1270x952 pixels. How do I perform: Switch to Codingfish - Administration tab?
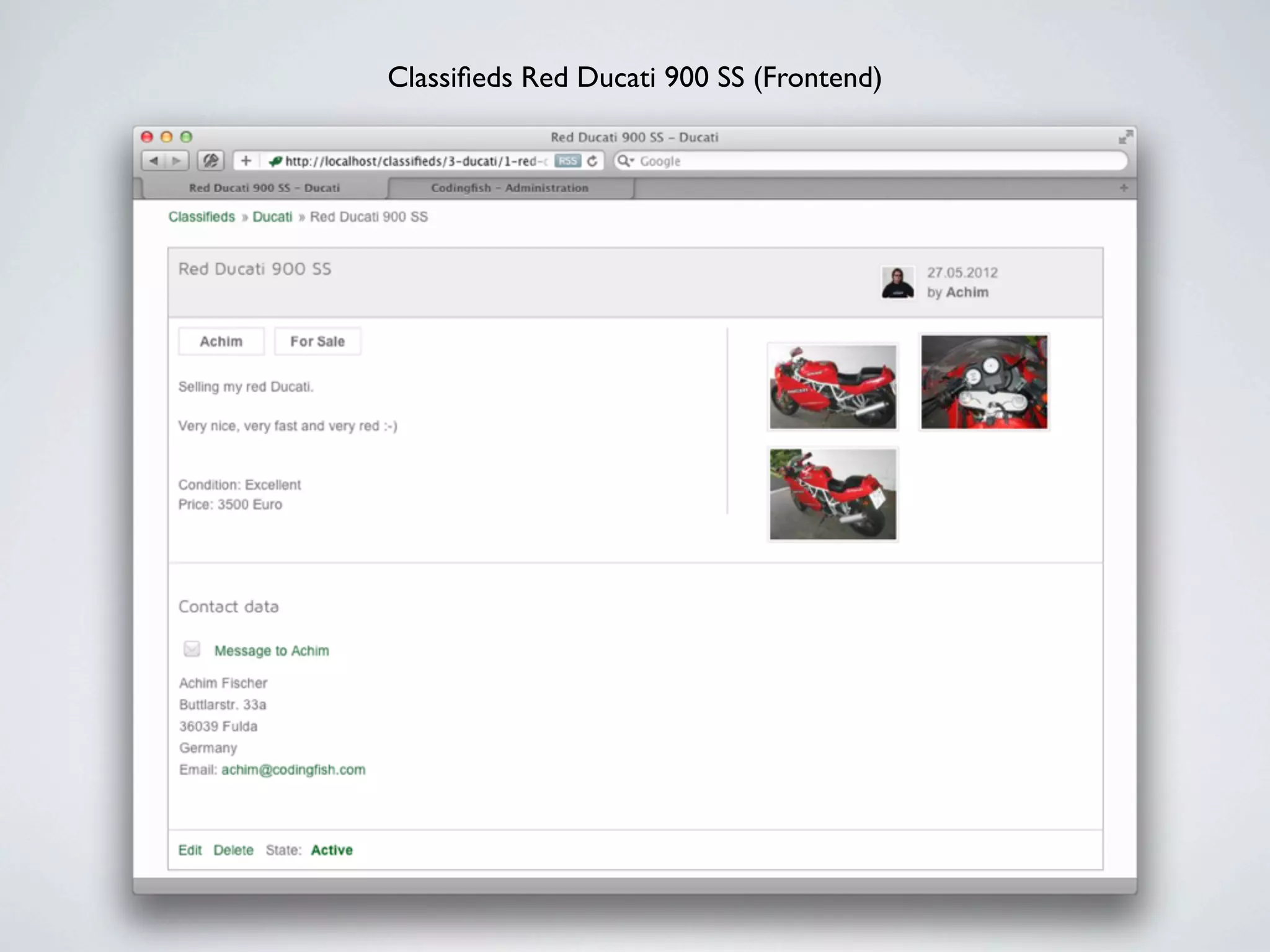click(509, 188)
